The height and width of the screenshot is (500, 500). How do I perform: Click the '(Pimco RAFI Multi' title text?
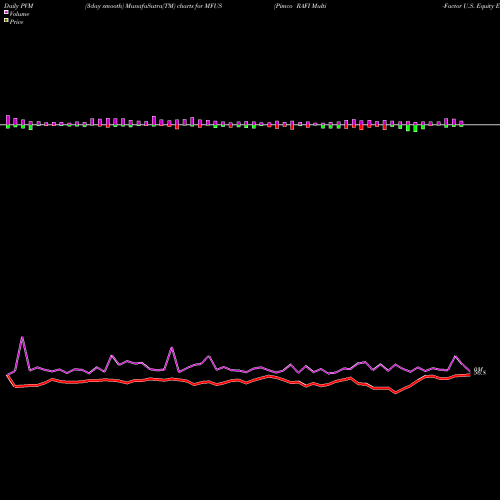300,6
